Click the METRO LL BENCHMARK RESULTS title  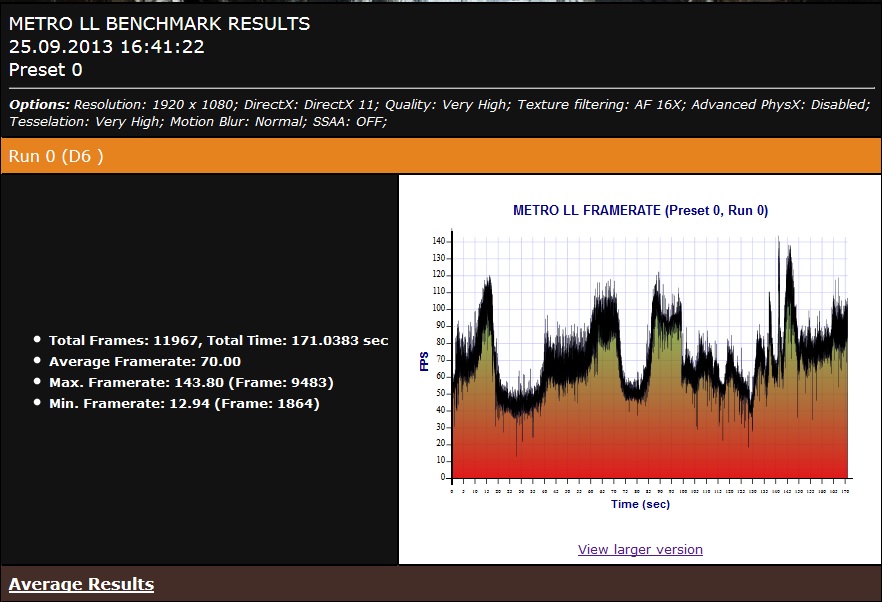(159, 24)
